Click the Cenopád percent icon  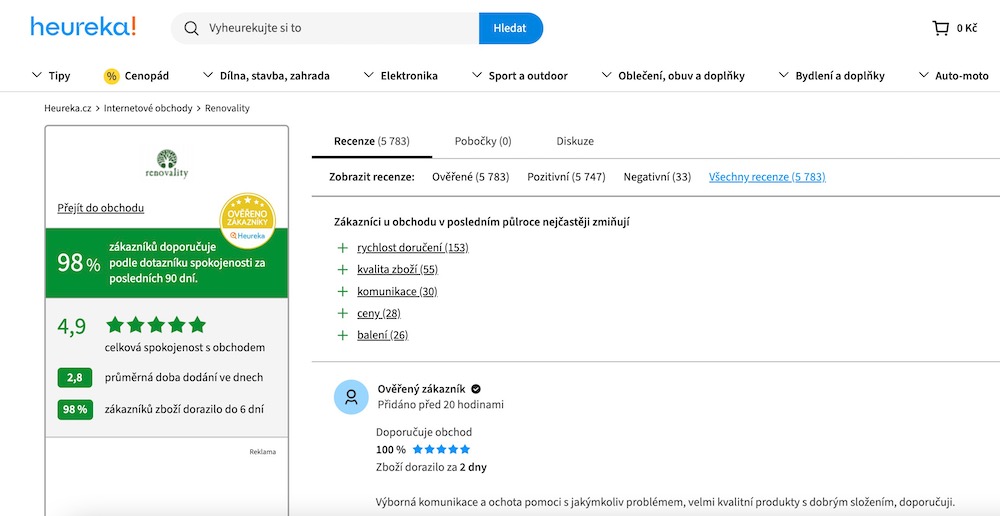pyautogui.click(x=111, y=76)
